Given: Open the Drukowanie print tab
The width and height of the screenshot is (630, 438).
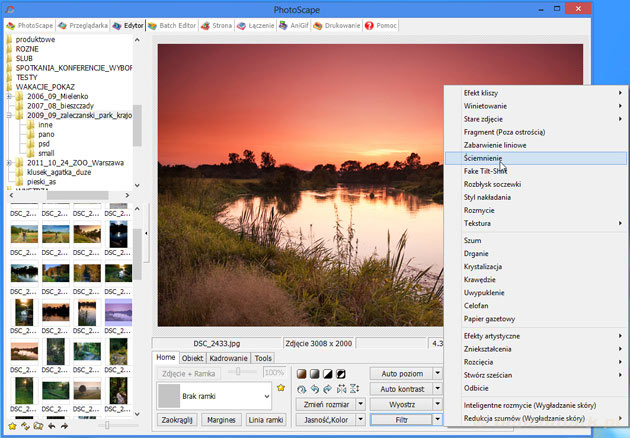Looking at the screenshot, I should click(335, 25).
